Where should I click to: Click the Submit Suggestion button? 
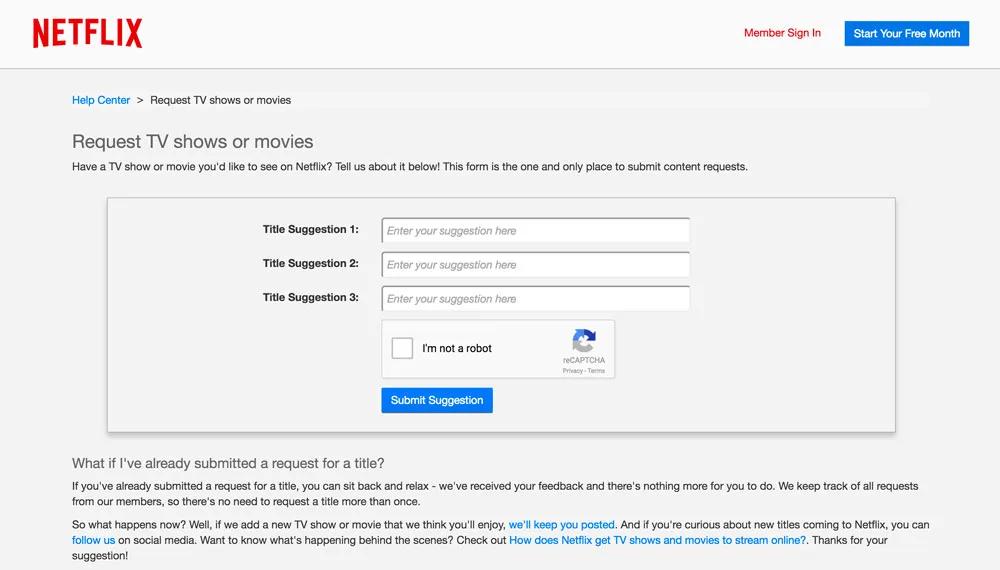tap(437, 400)
